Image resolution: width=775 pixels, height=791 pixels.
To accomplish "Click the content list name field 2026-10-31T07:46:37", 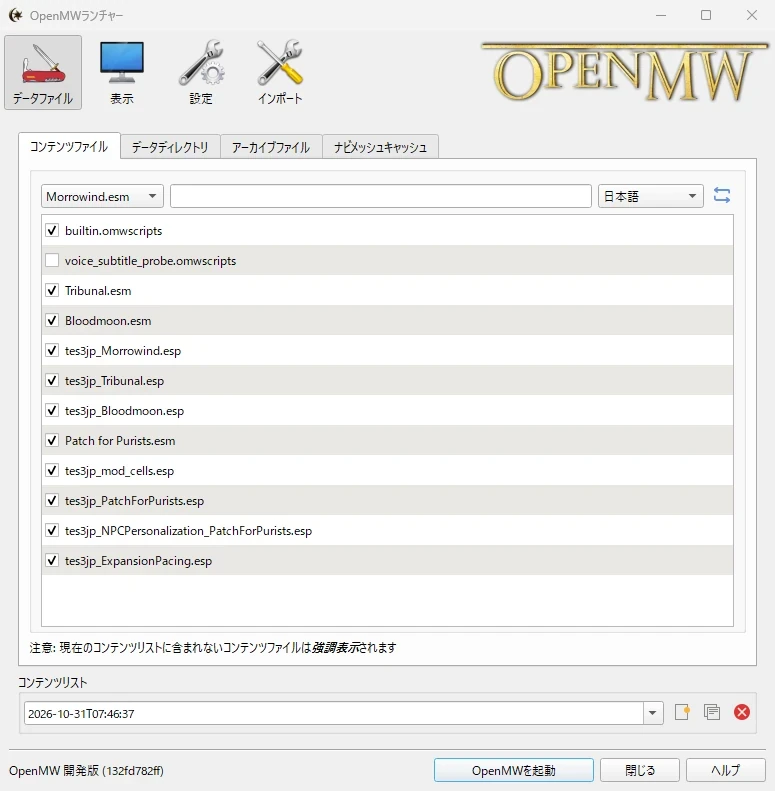I will [x=334, y=713].
